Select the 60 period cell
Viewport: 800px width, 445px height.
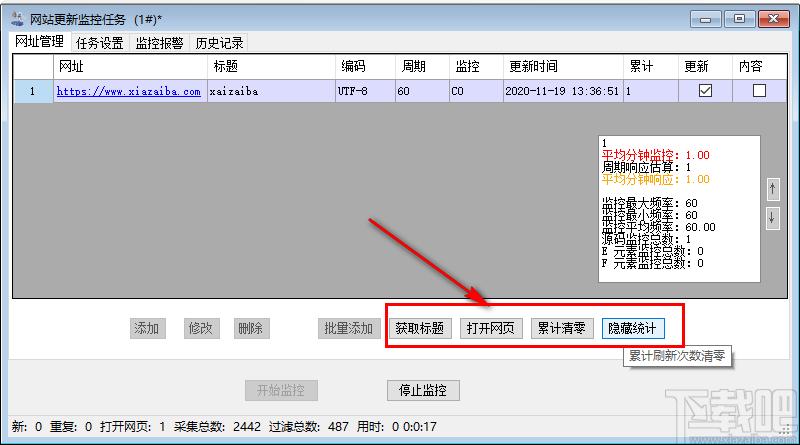pos(422,91)
